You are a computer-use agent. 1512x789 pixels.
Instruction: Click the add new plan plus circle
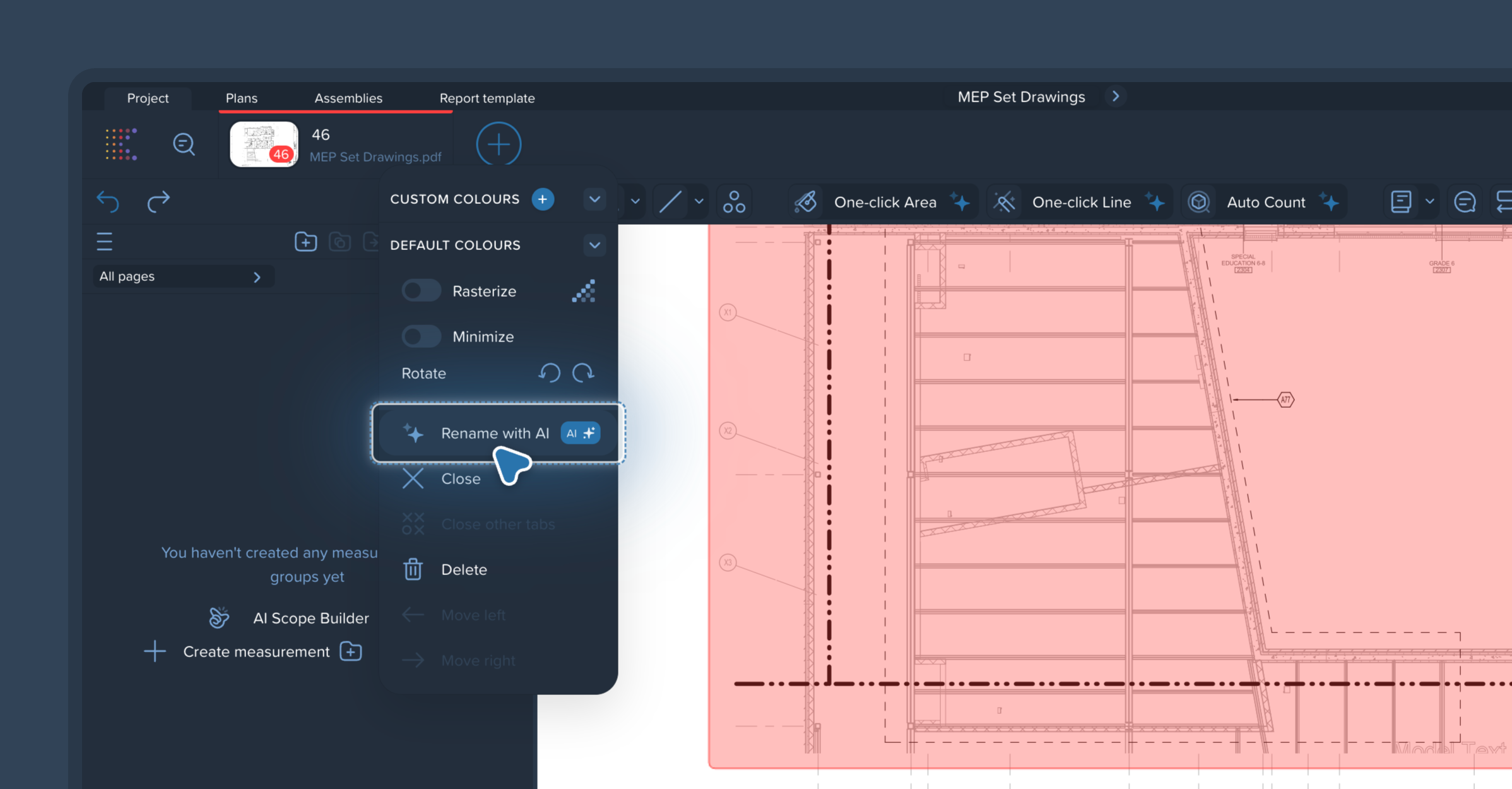tap(499, 145)
